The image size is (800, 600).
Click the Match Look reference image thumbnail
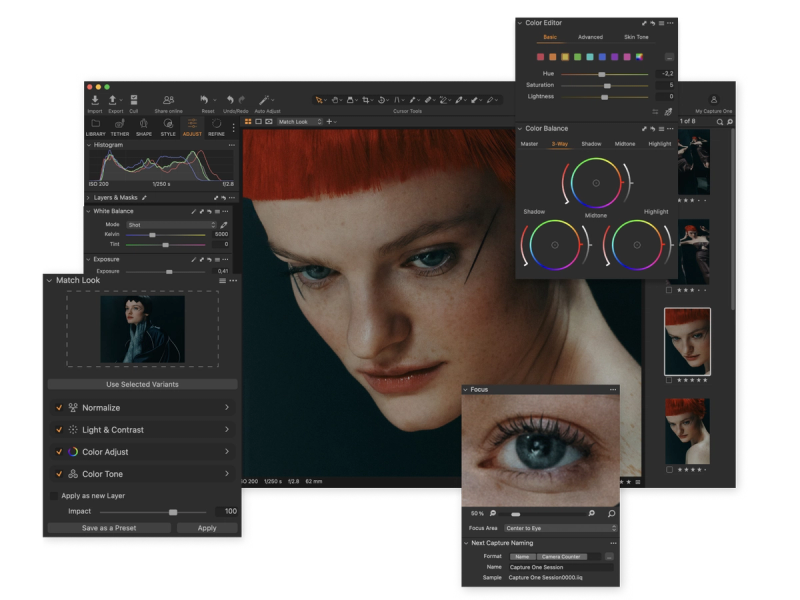(142, 329)
